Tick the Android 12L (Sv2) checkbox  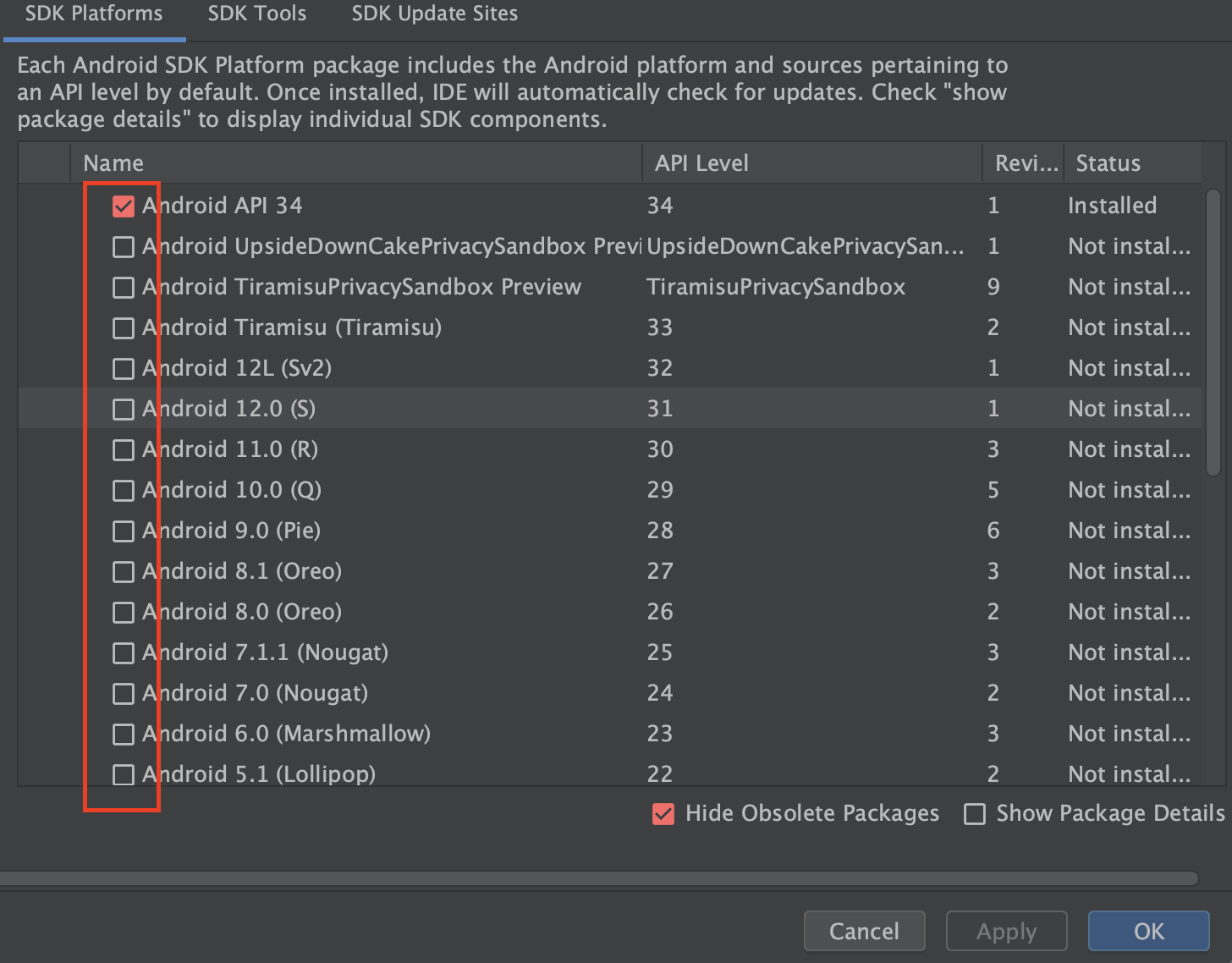pos(124,369)
